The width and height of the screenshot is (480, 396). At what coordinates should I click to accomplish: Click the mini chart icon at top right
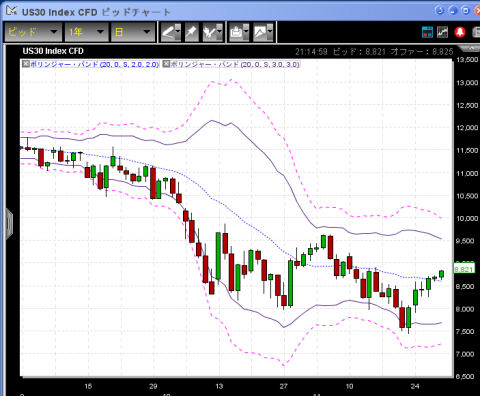(443, 32)
